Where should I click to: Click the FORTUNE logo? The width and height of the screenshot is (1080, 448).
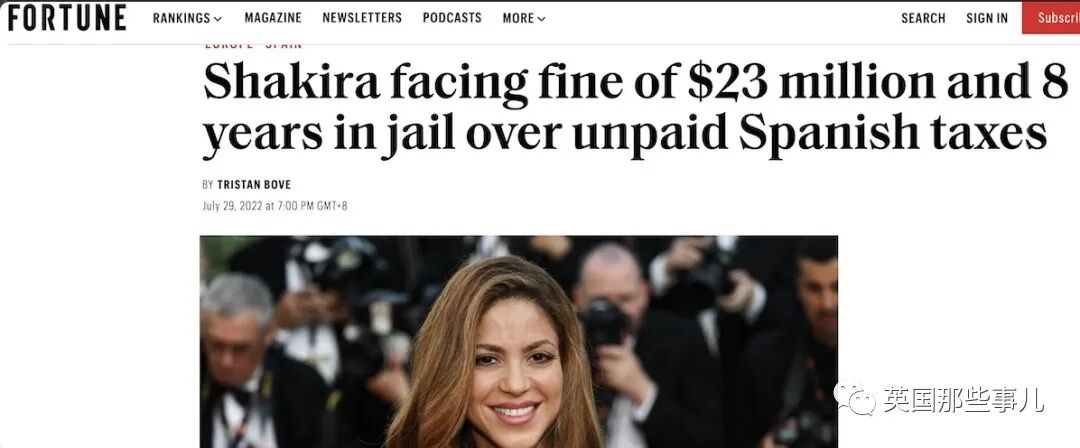pos(67,18)
